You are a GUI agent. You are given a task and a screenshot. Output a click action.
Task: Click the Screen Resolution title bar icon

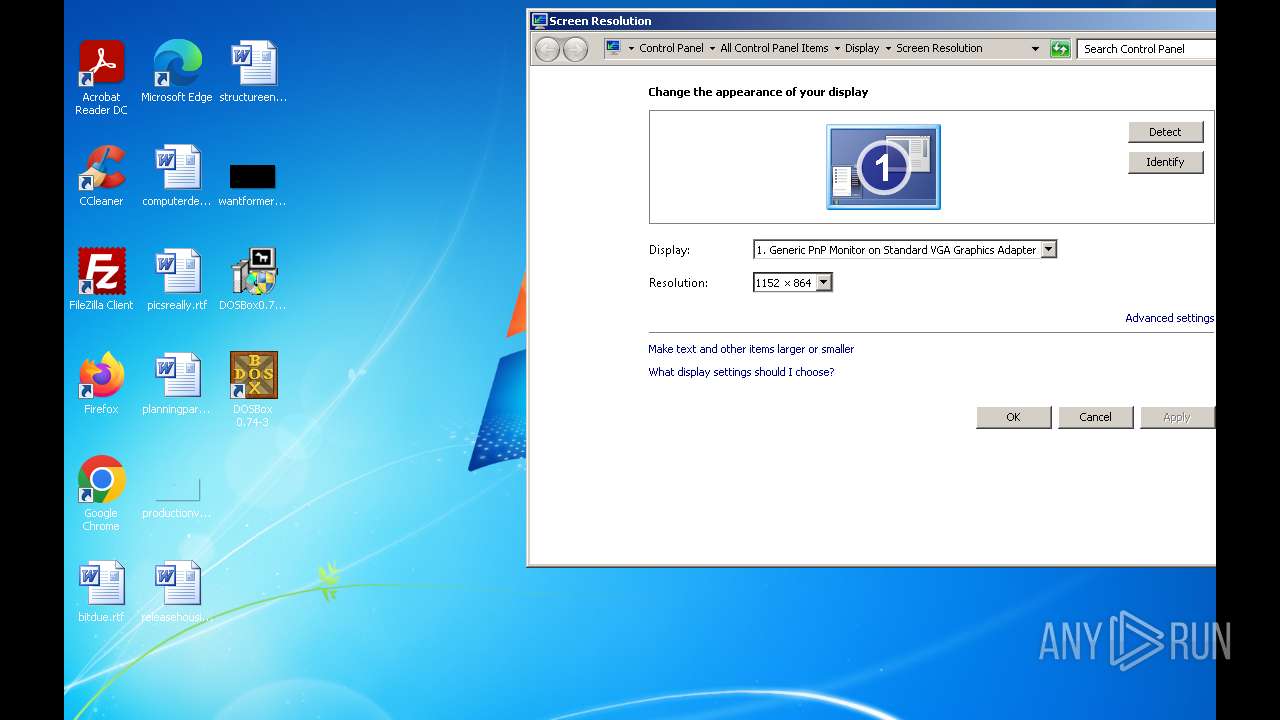539,20
